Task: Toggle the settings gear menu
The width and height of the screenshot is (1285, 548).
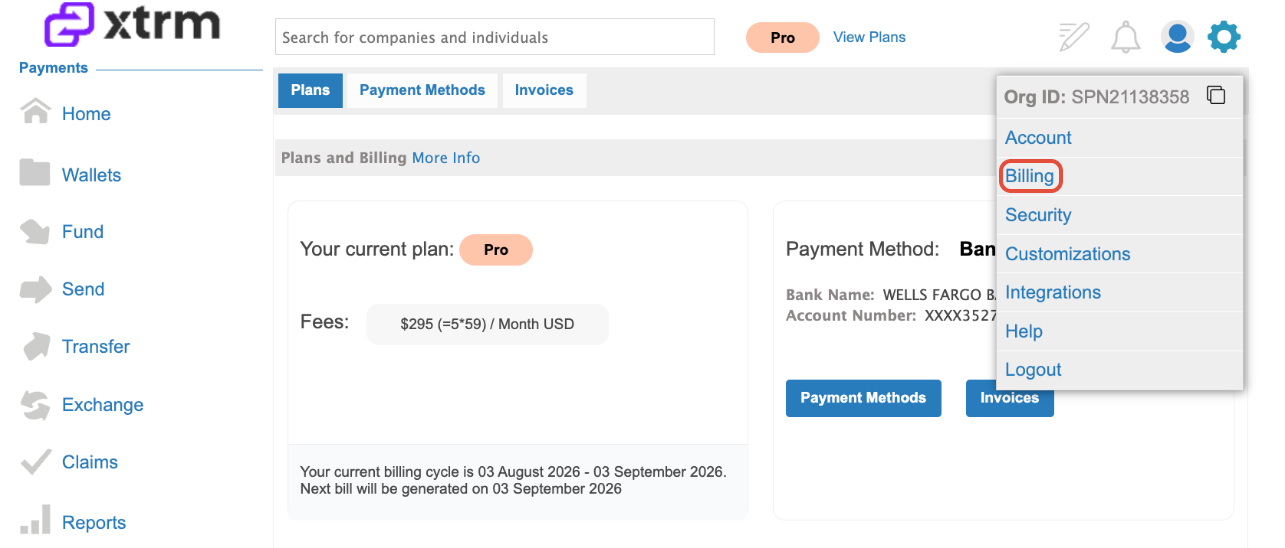Action: (1224, 38)
